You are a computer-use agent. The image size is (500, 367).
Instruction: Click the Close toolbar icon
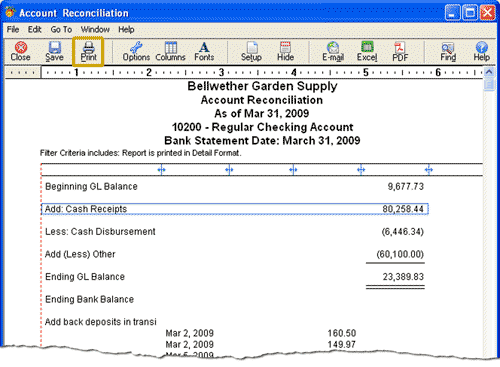click(x=21, y=52)
